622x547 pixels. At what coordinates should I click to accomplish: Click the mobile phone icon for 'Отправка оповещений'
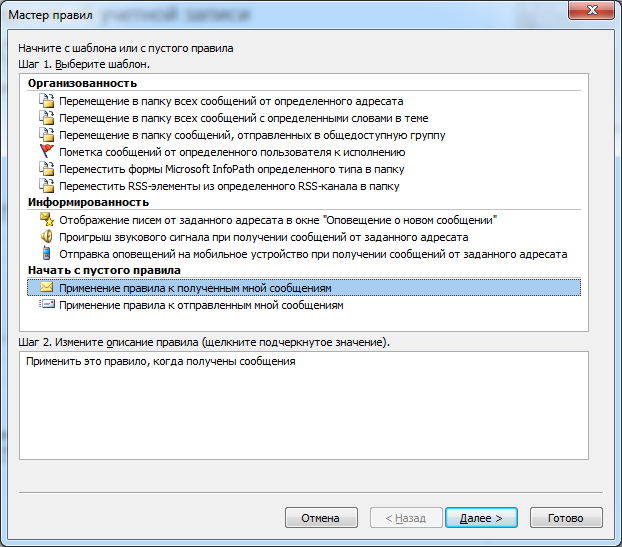[x=46, y=253]
